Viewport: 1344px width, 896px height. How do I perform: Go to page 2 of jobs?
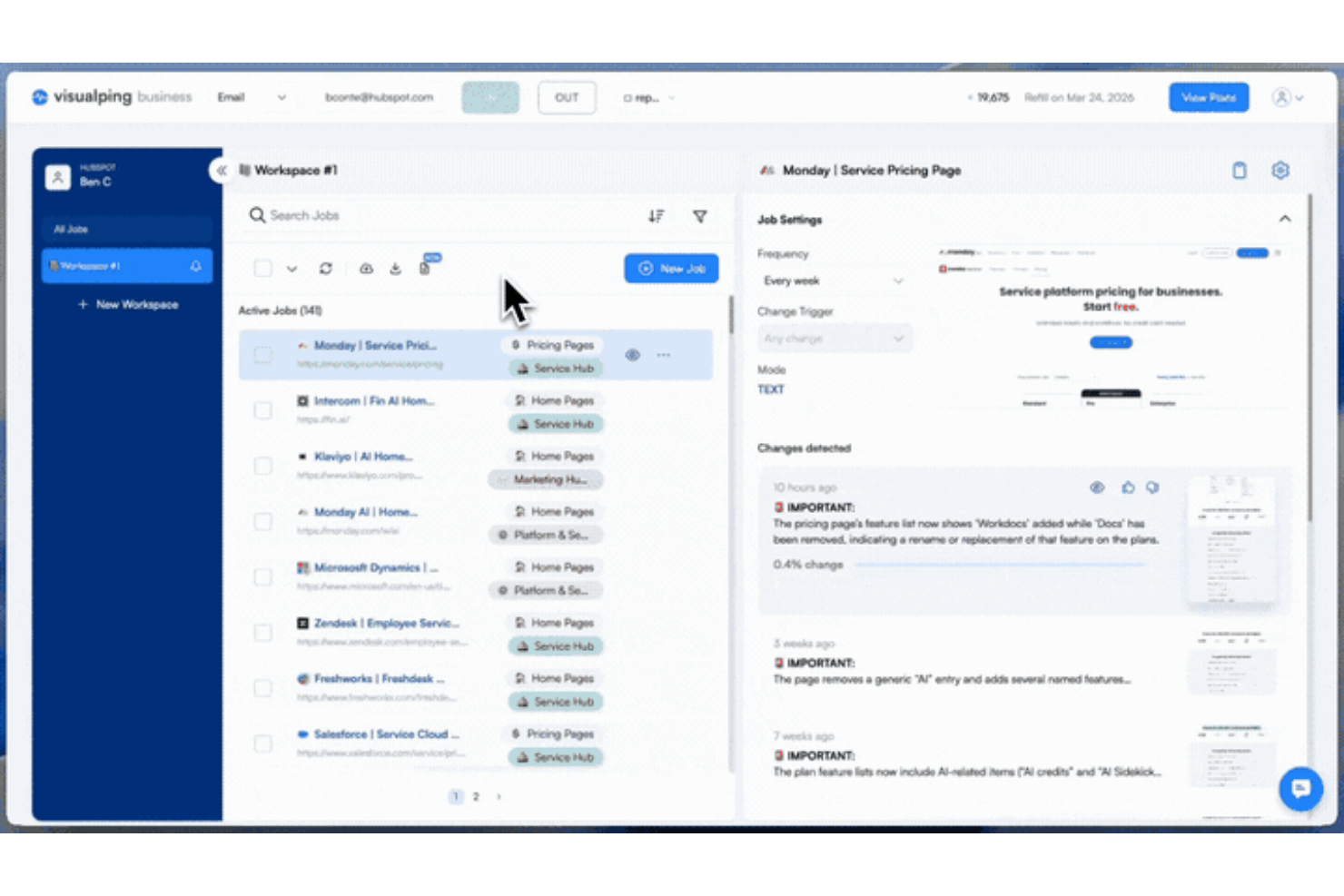pos(476,797)
